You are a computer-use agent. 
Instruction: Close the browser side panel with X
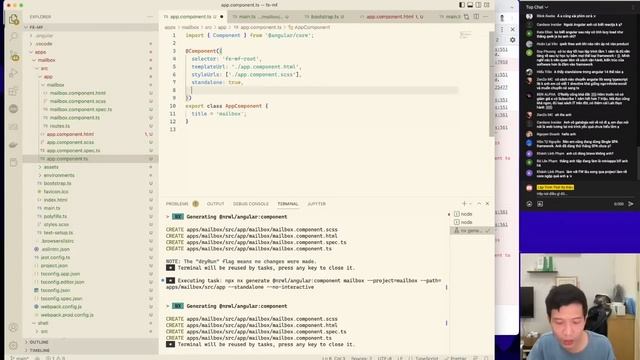(513, 29)
